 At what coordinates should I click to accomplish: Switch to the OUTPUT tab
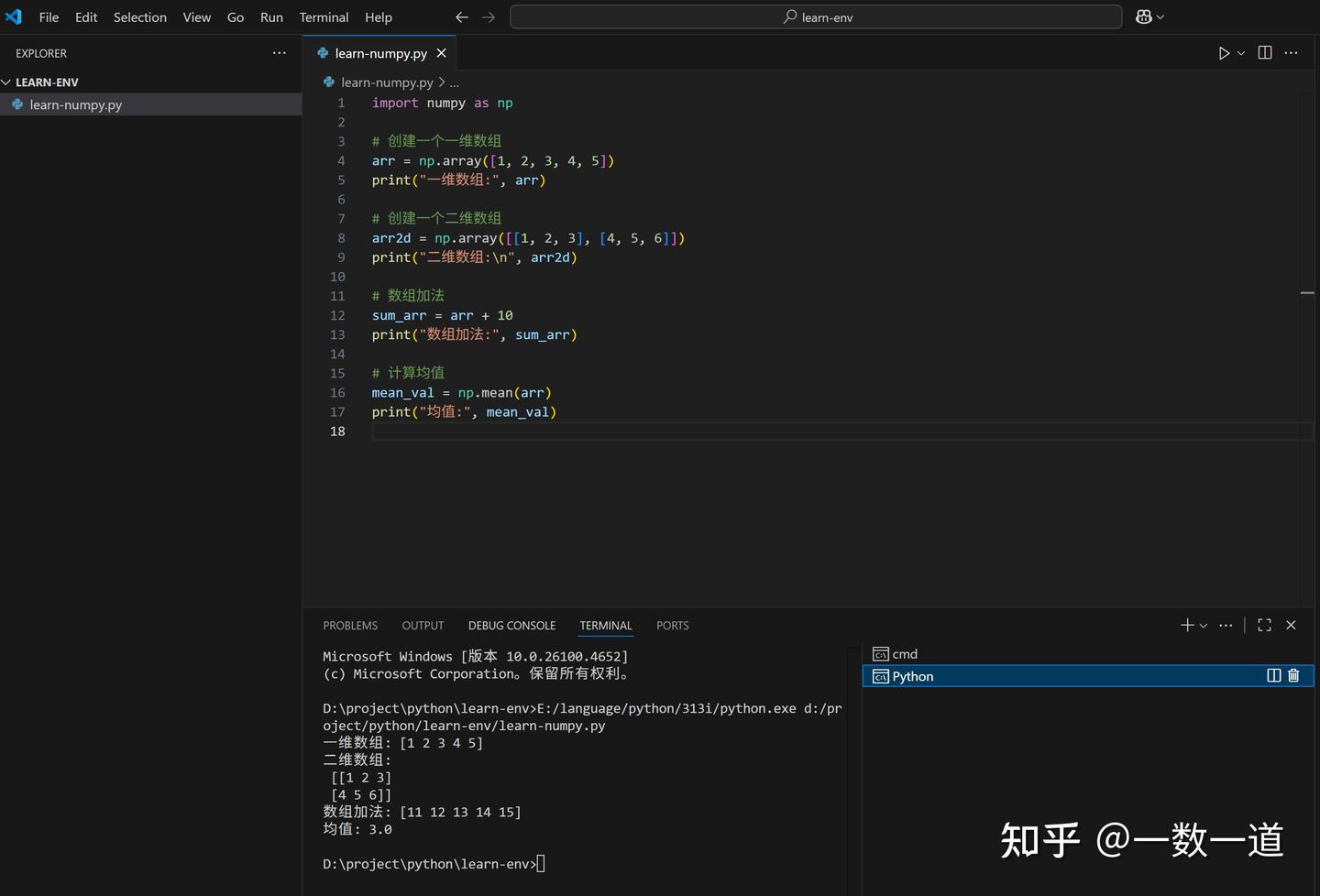(423, 625)
